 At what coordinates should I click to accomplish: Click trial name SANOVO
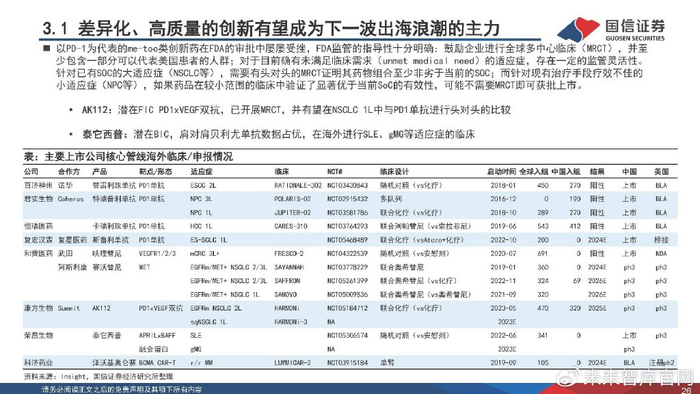(x=285, y=294)
